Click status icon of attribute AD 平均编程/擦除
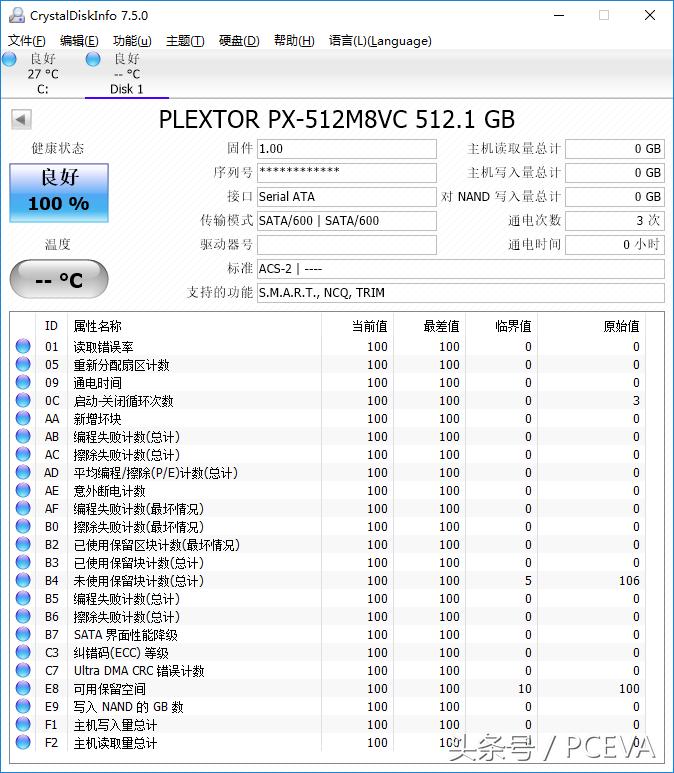 (23, 472)
